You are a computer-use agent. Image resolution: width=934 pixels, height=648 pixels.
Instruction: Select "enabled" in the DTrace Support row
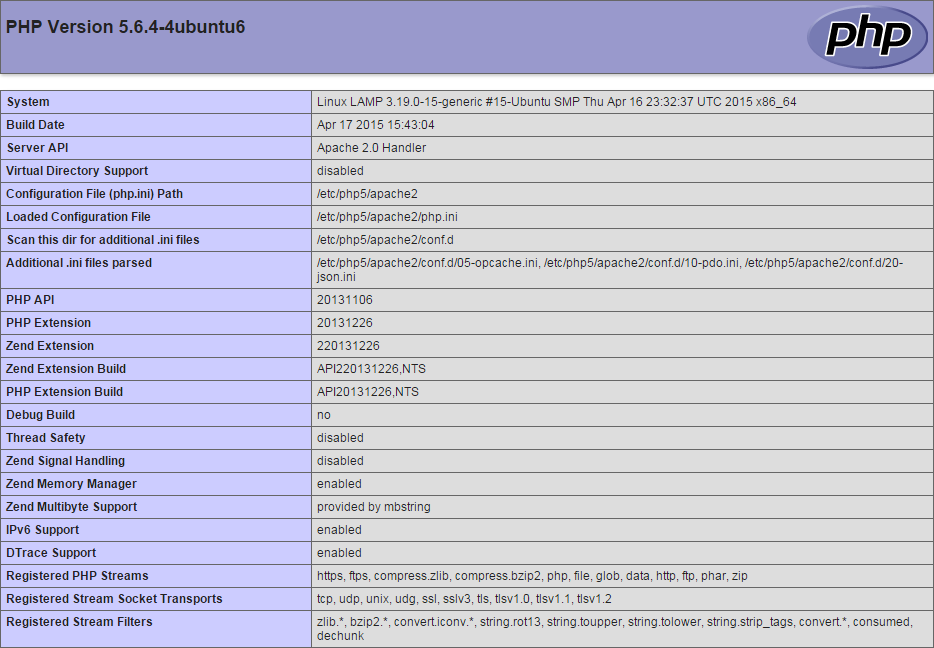pos(339,553)
